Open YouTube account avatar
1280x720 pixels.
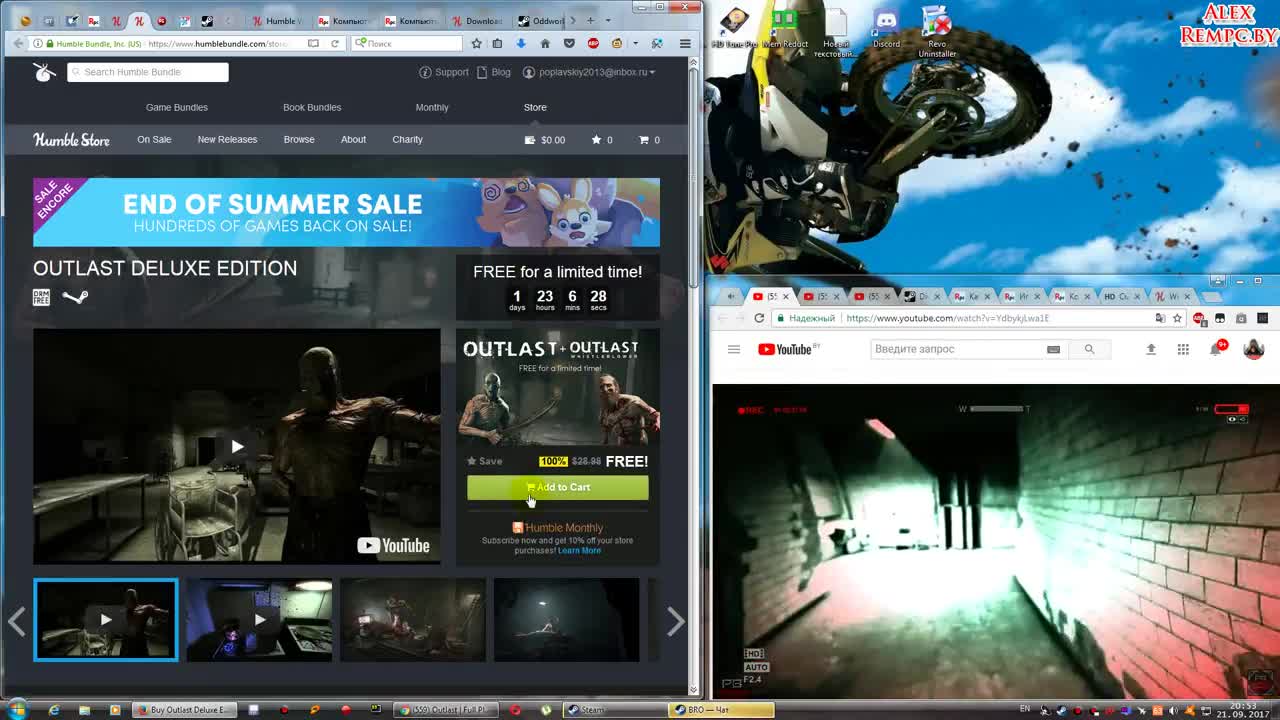[x=1253, y=349]
